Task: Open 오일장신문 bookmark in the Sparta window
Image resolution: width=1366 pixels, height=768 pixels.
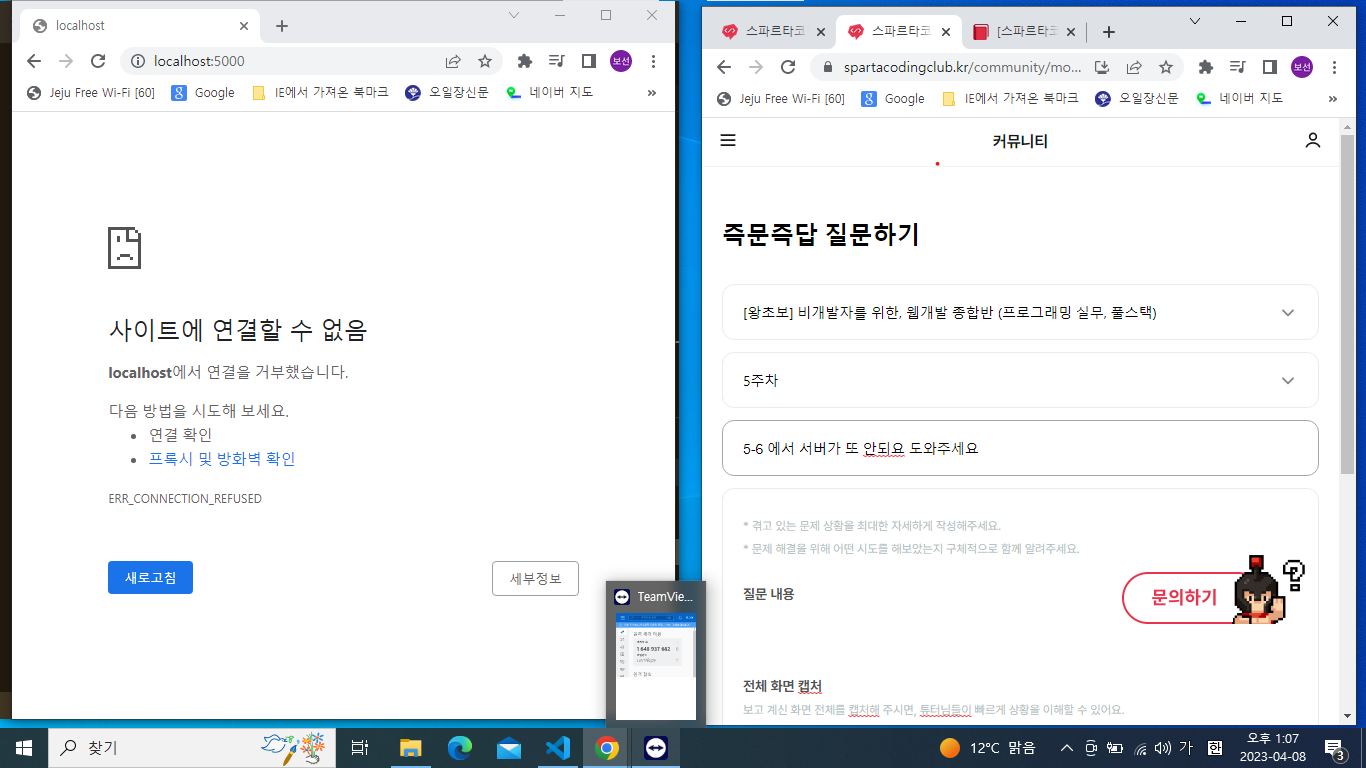Action: (x=1137, y=99)
